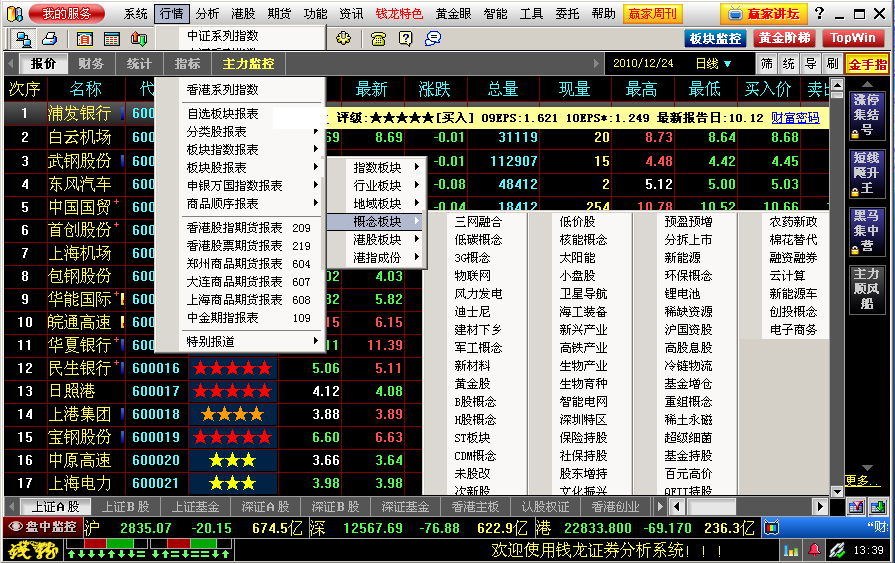Click the TV icon beside 赢家讲坛

(x=735, y=13)
